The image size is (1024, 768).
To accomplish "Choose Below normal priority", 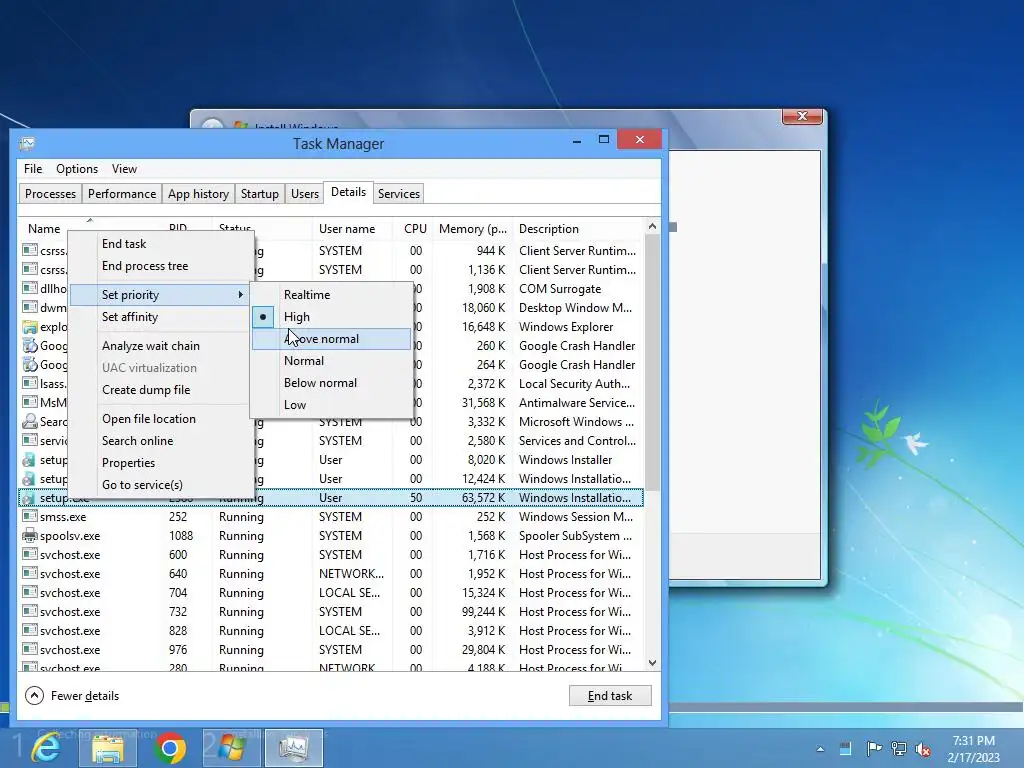I will [x=332, y=383].
